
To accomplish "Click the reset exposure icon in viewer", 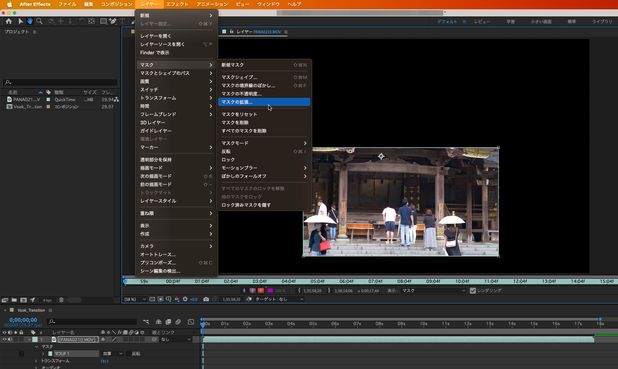I will (185, 299).
